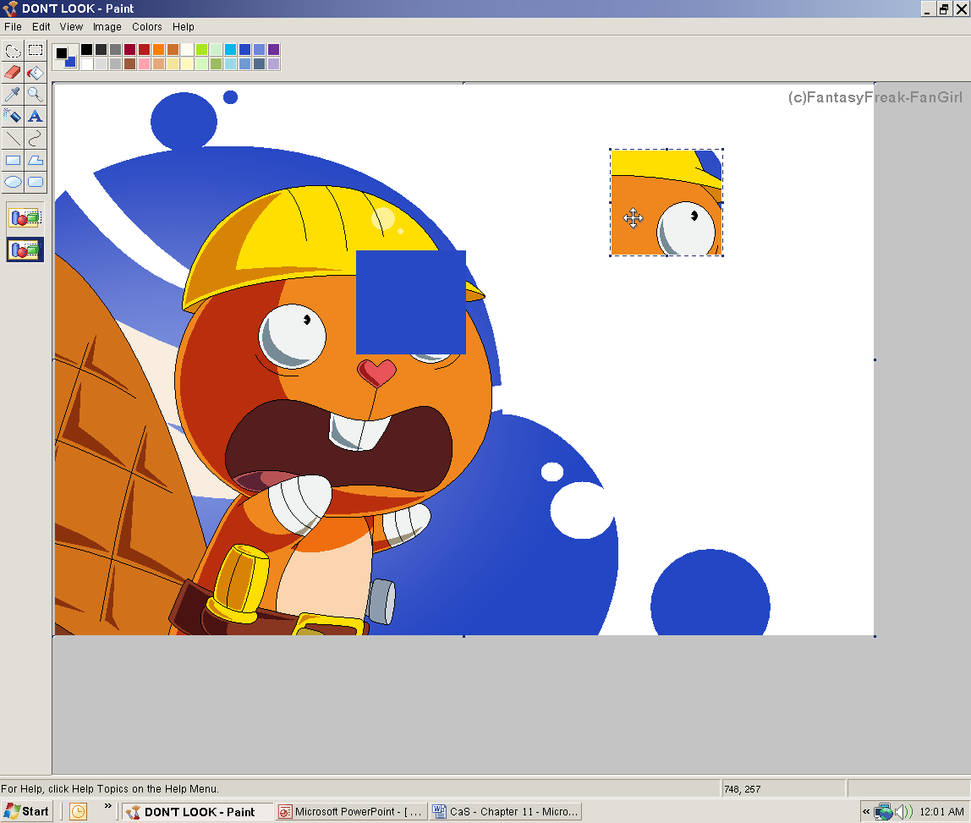Select the lime green swatch
Image resolution: width=971 pixels, height=823 pixels.
point(201,50)
